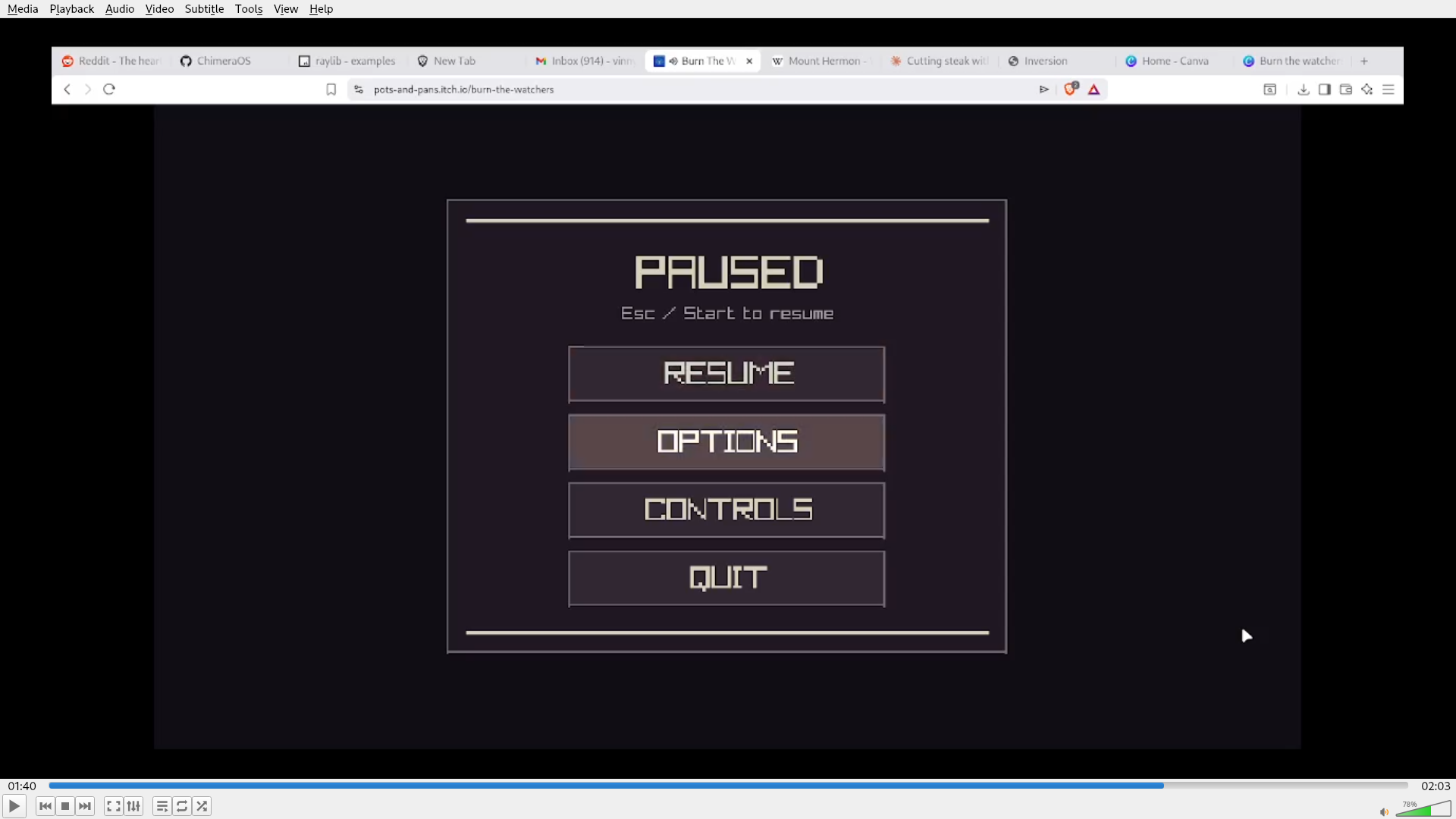Click the CONTROLS button in pause menu
The height and width of the screenshot is (819, 1456).
point(726,510)
